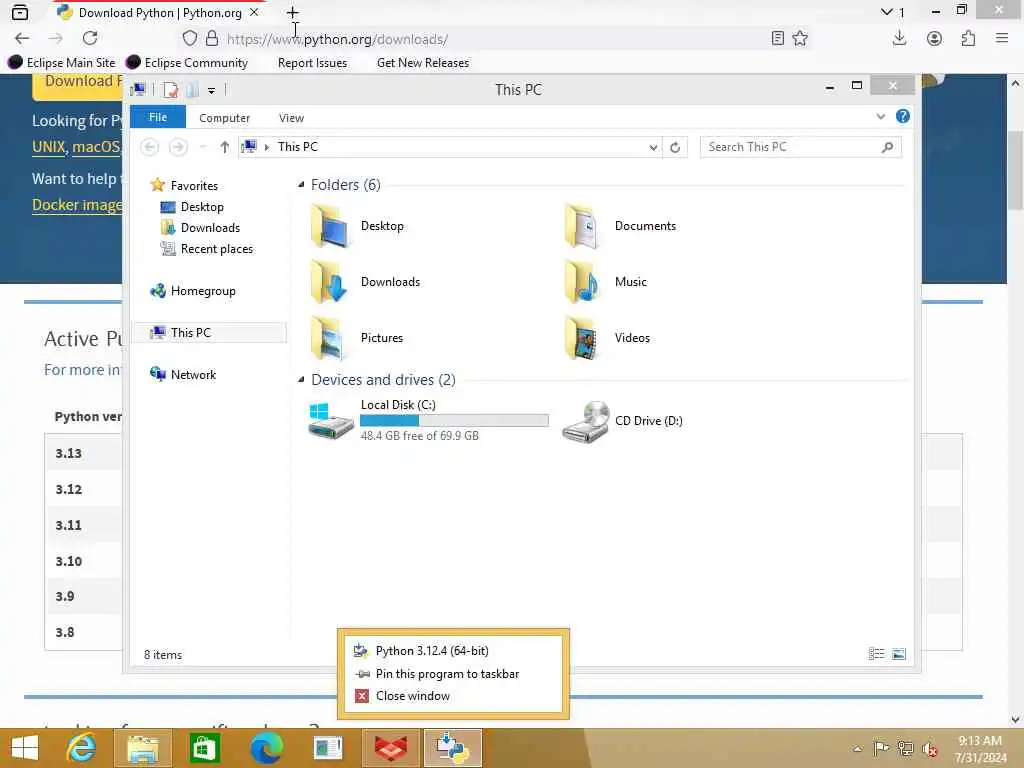Open new Firefox tab with plus button
Screen dimensions: 1024x768
click(293, 12)
